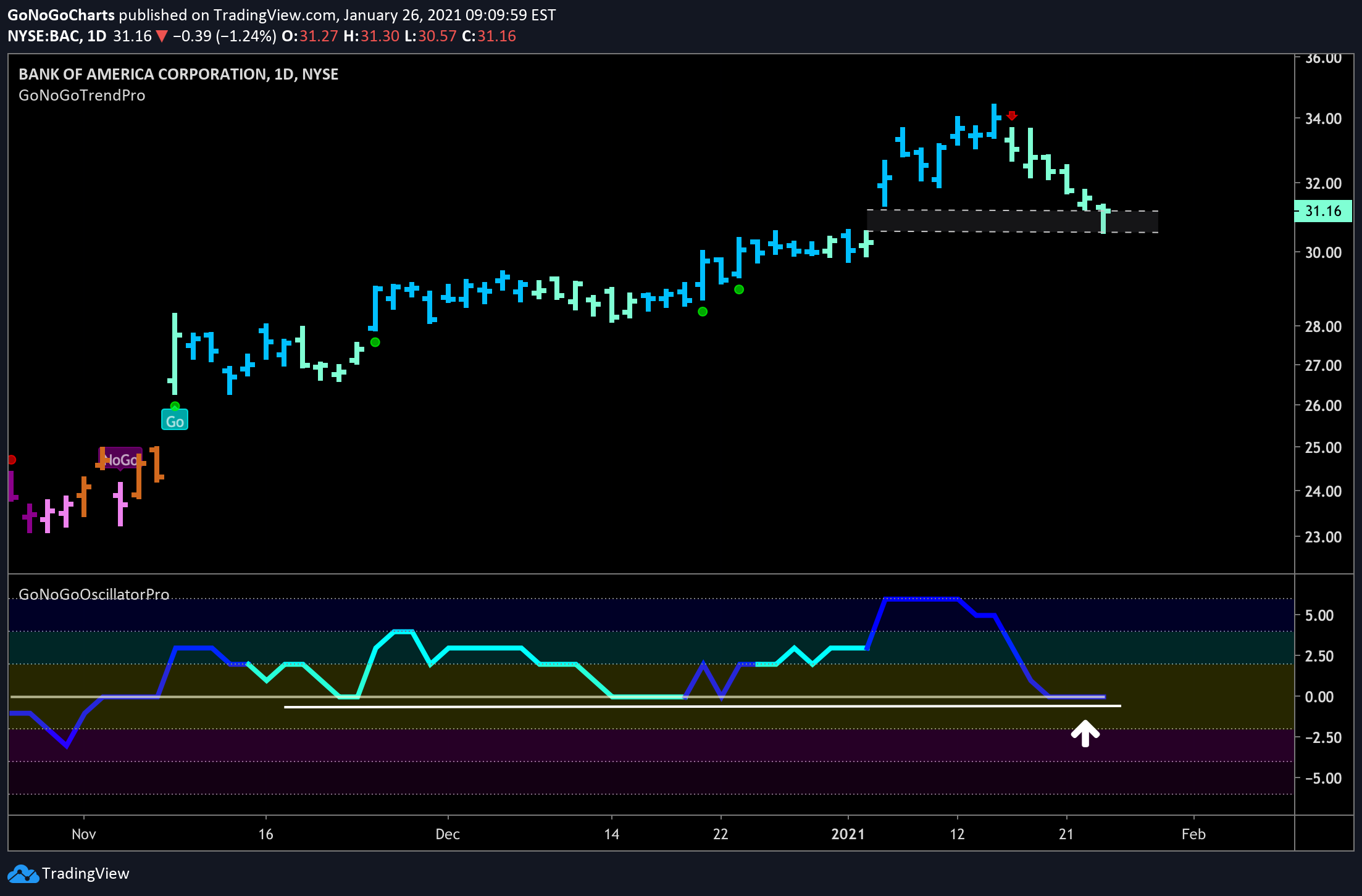The width and height of the screenshot is (1362, 896).
Task: Click the green dot below the late-November bar
Action: [375, 342]
